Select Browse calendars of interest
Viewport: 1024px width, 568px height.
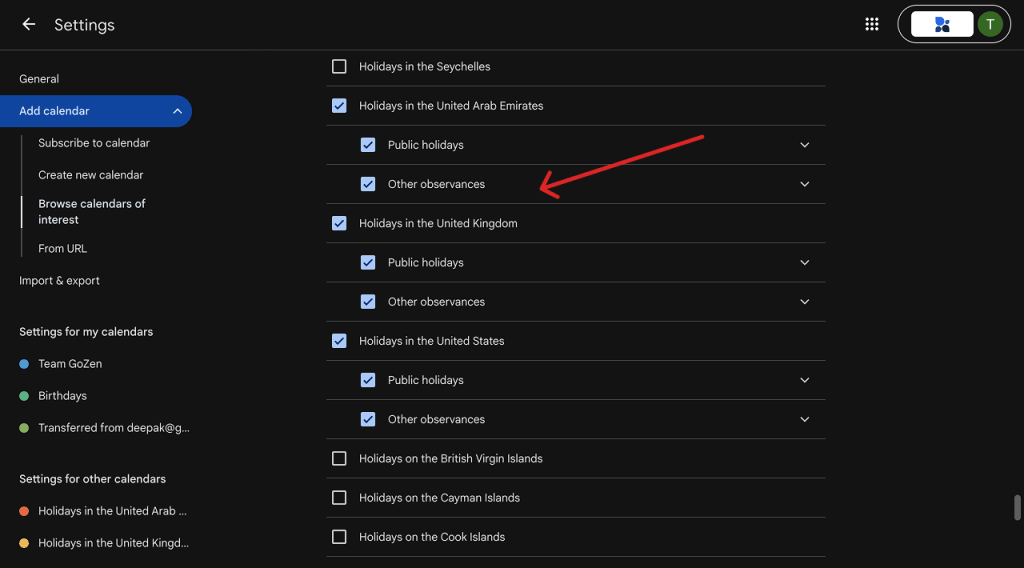click(92, 212)
